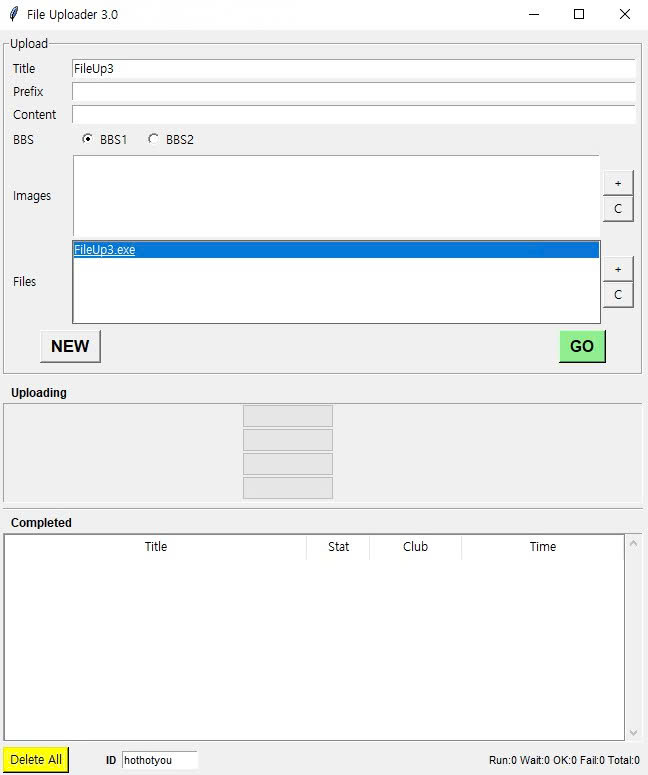Focus the Prefix input field

click(x=353, y=91)
